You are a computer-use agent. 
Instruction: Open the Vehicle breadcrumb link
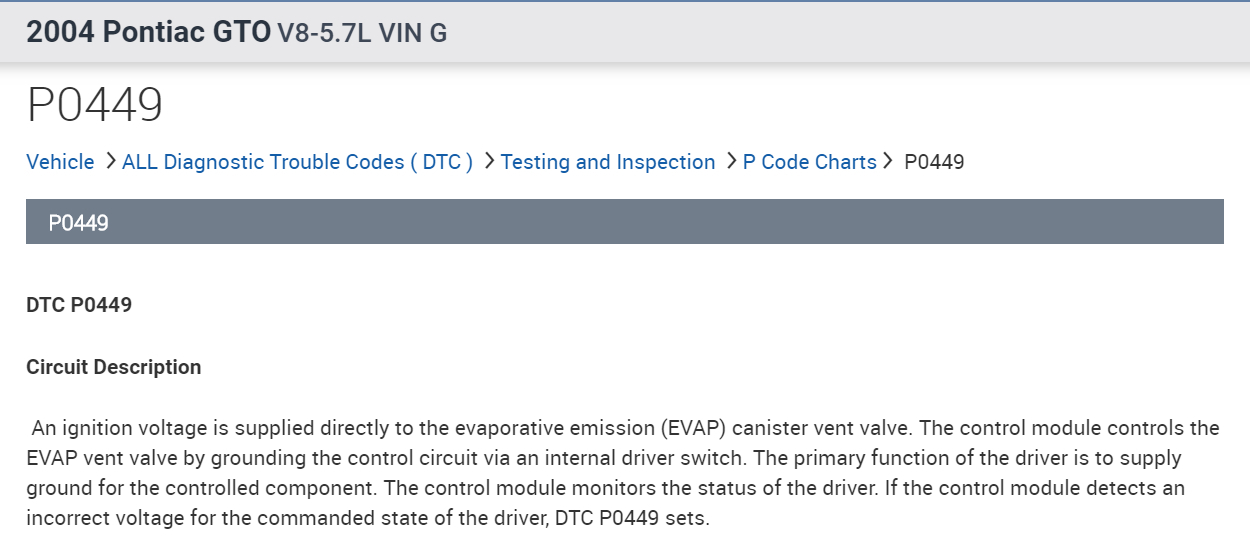[60, 162]
